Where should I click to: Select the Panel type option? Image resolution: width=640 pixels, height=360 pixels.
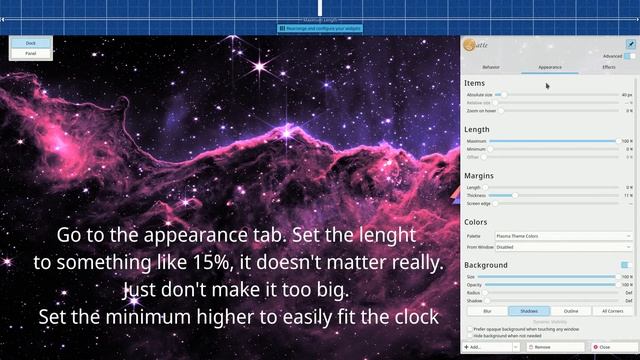tap(31, 53)
